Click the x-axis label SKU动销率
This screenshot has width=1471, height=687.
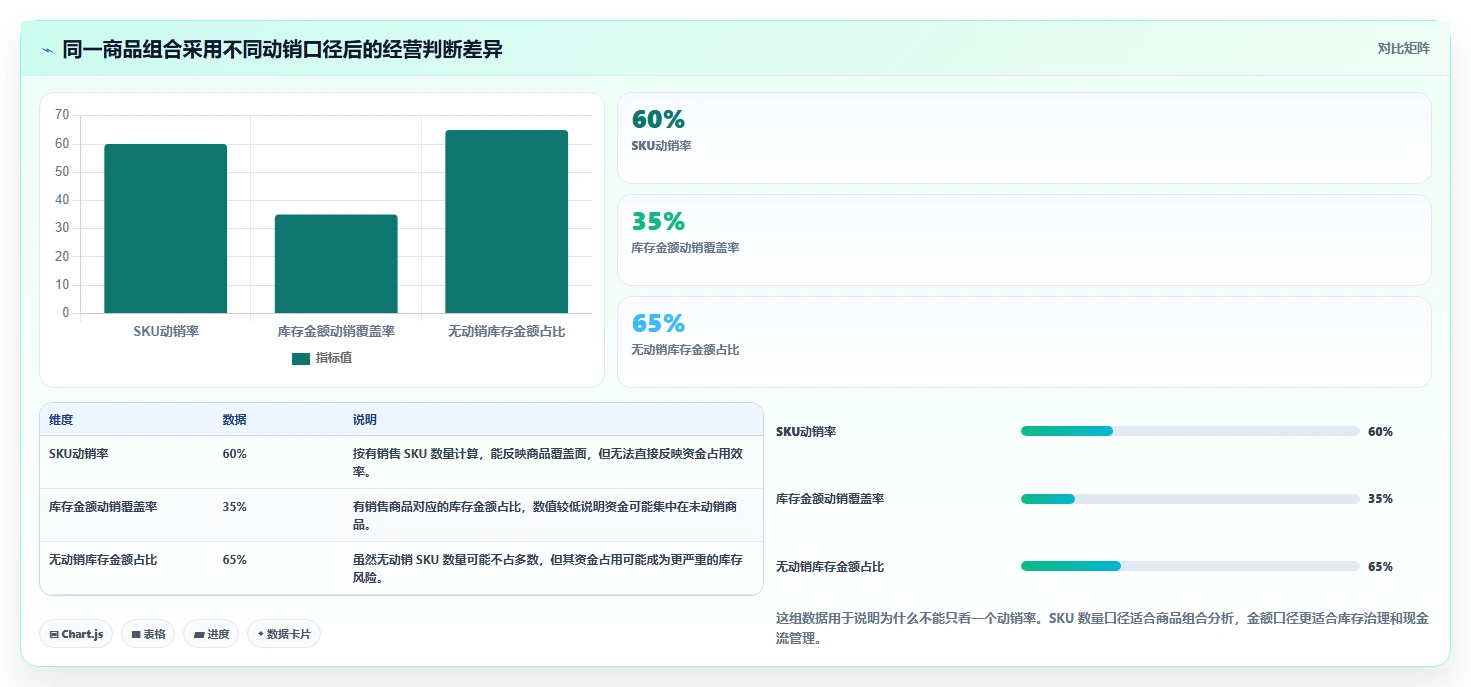tap(166, 331)
